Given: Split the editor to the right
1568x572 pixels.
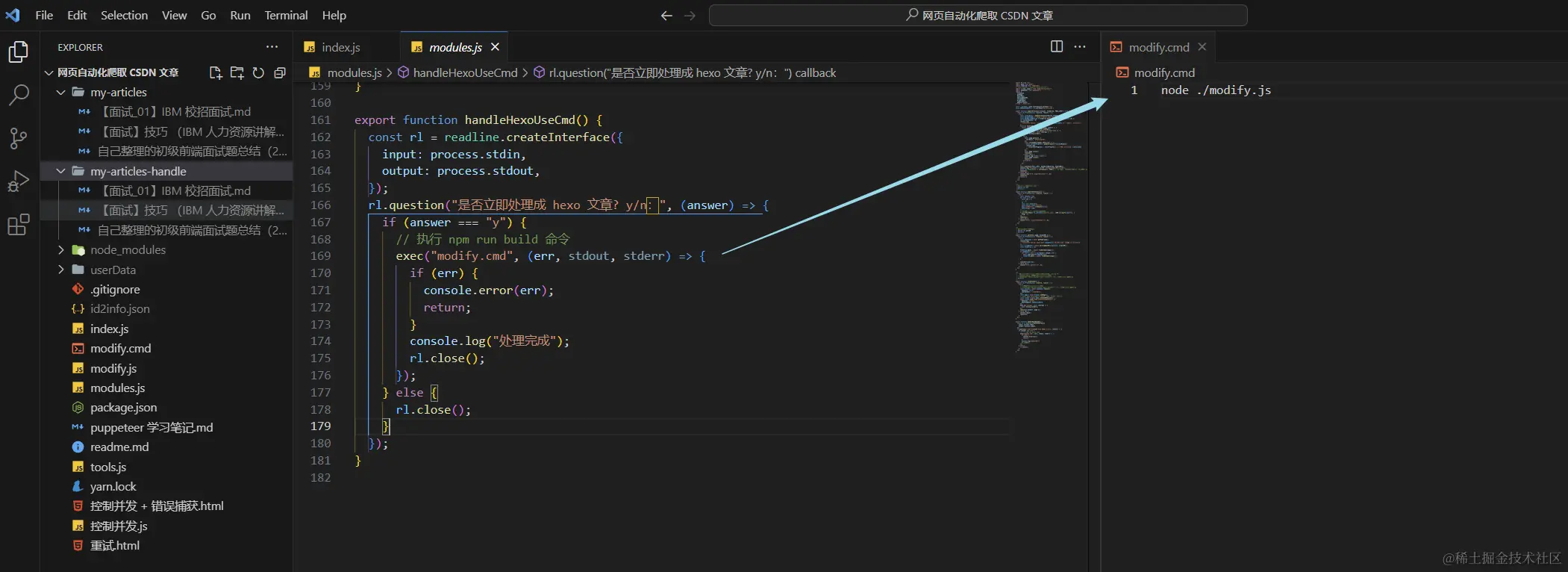Looking at the screenshot, I should tap(1057, 46).
